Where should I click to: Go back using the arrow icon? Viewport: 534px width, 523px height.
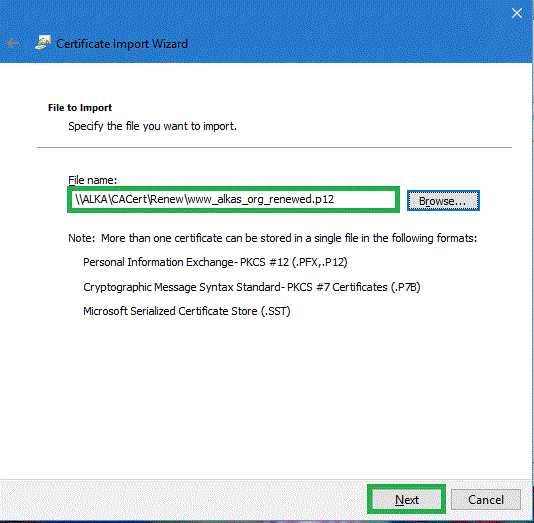coord(13,44)
